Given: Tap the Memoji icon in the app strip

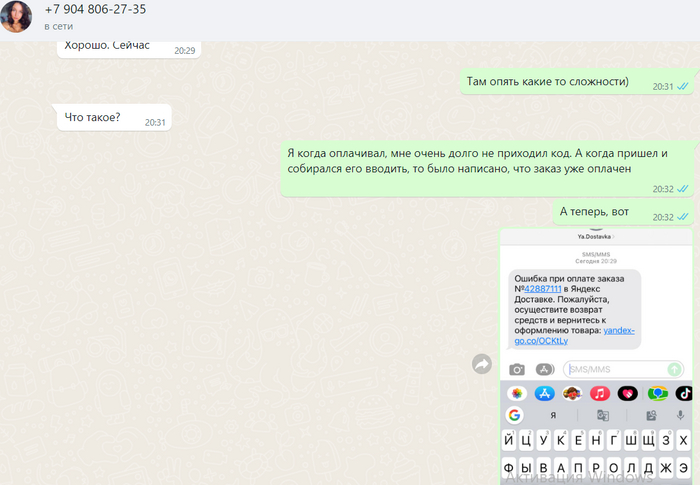Looking at the screenshot, I should coord(572,393).
